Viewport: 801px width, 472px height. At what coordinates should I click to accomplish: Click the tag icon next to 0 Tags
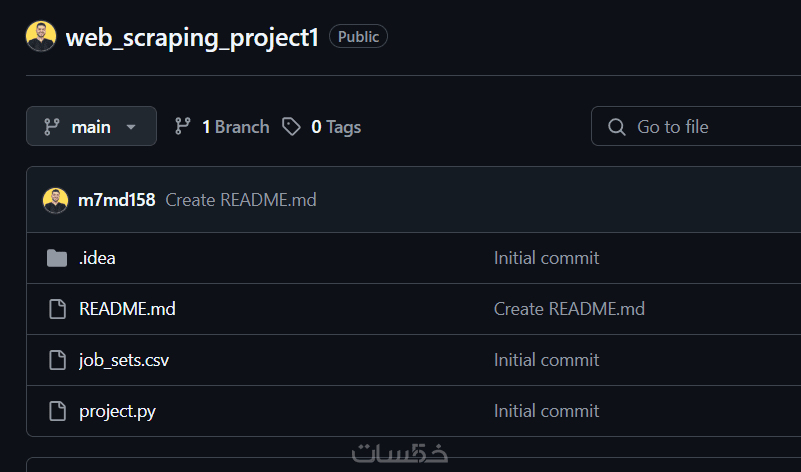click(x=291, y=127)
